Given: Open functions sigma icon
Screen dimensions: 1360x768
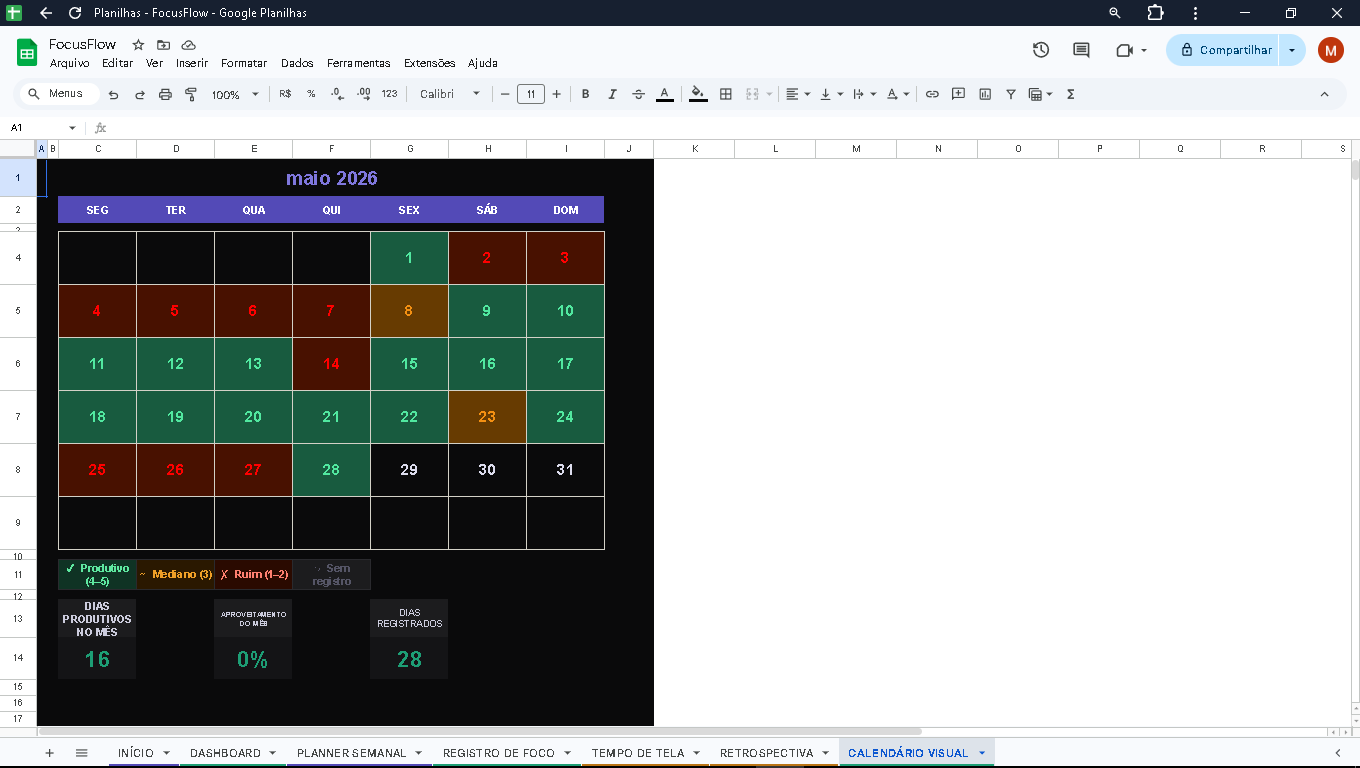Looking at the screenshot, I should [x=1071, y=94].
